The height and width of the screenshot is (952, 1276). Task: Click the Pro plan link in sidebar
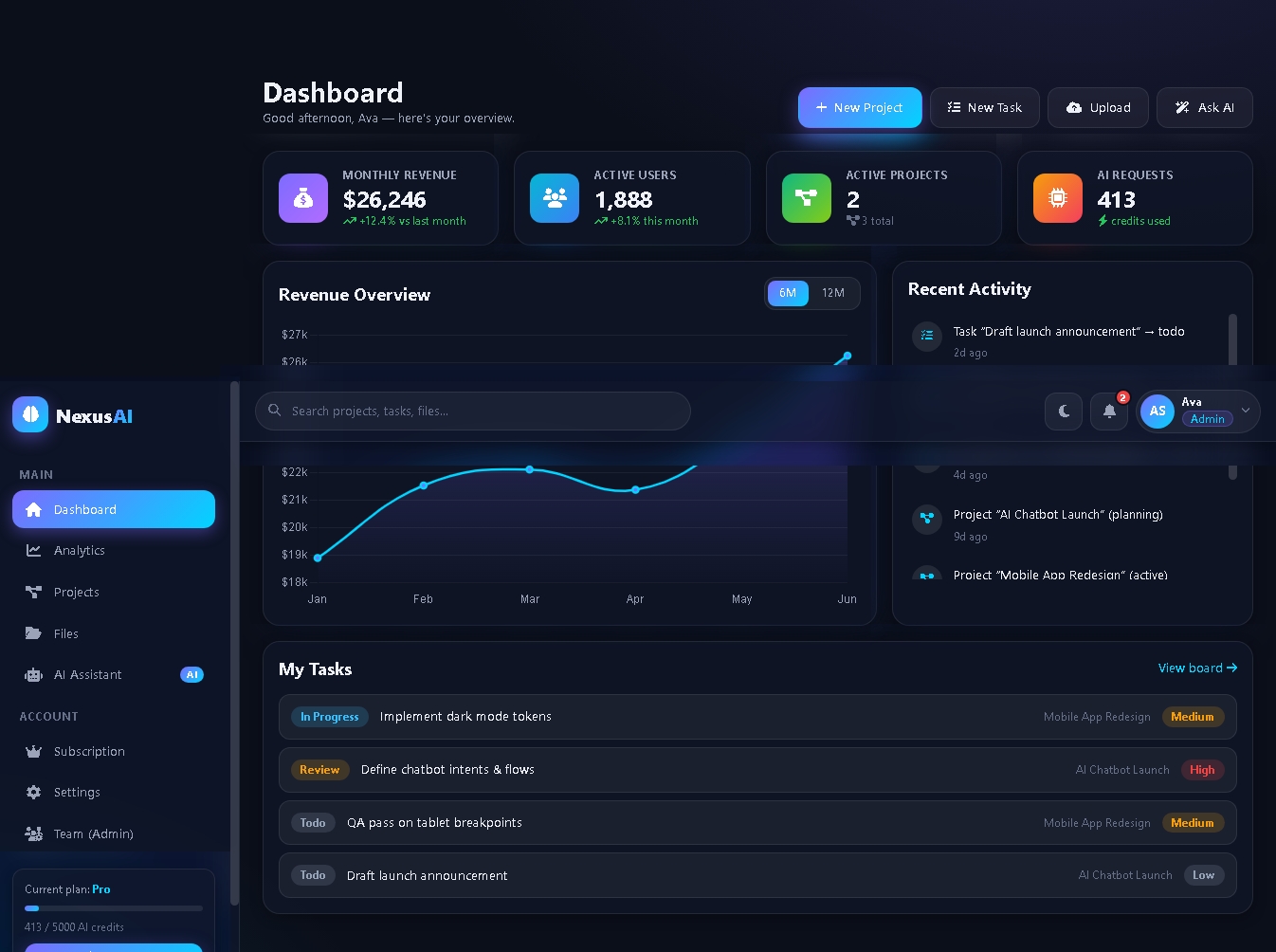click(x=101, y=889)
